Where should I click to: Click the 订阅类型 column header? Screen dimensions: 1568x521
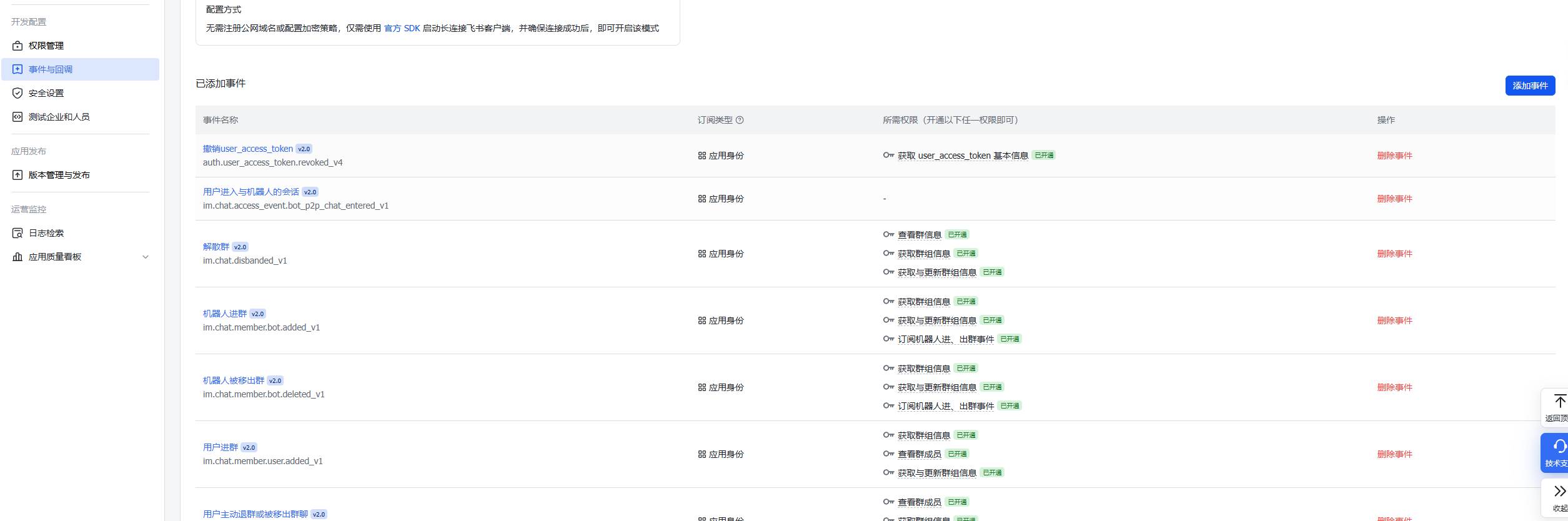coord(715,120)
